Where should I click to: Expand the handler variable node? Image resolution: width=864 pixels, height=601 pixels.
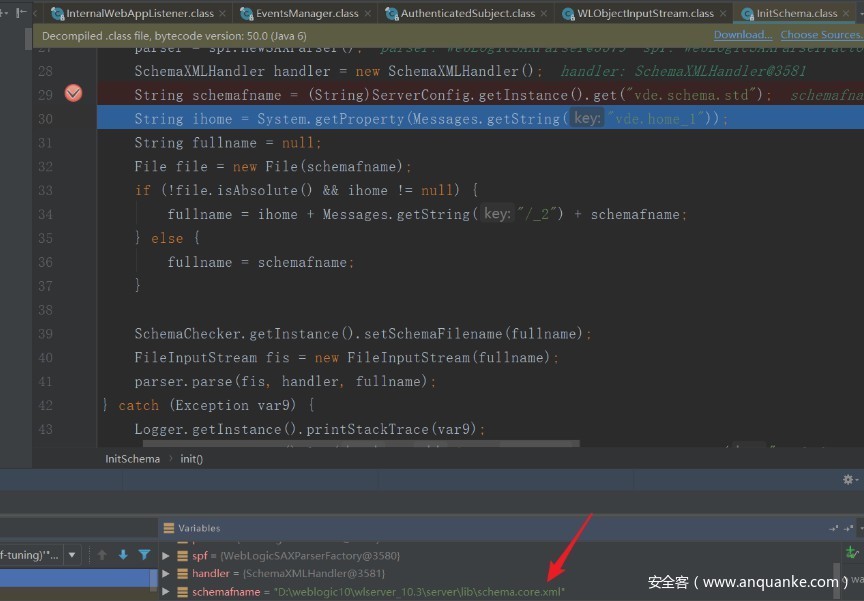pos(166,574)
